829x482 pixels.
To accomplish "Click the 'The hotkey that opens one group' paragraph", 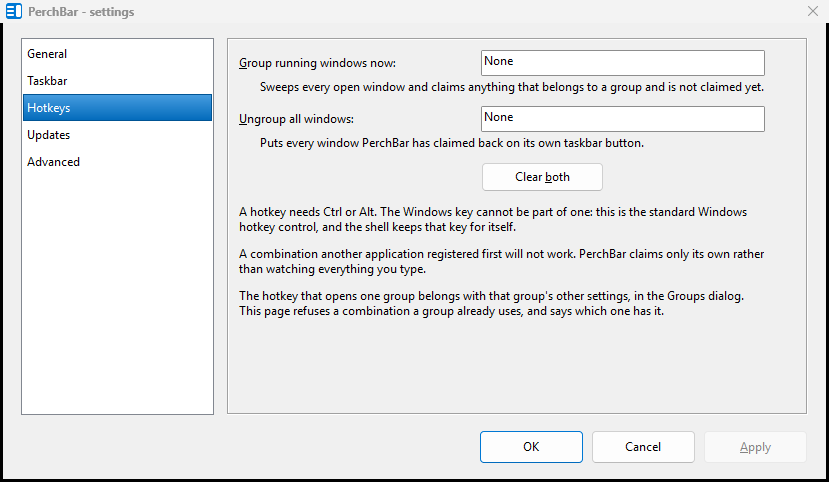I will pyautogui.click(x=491, y=303).
